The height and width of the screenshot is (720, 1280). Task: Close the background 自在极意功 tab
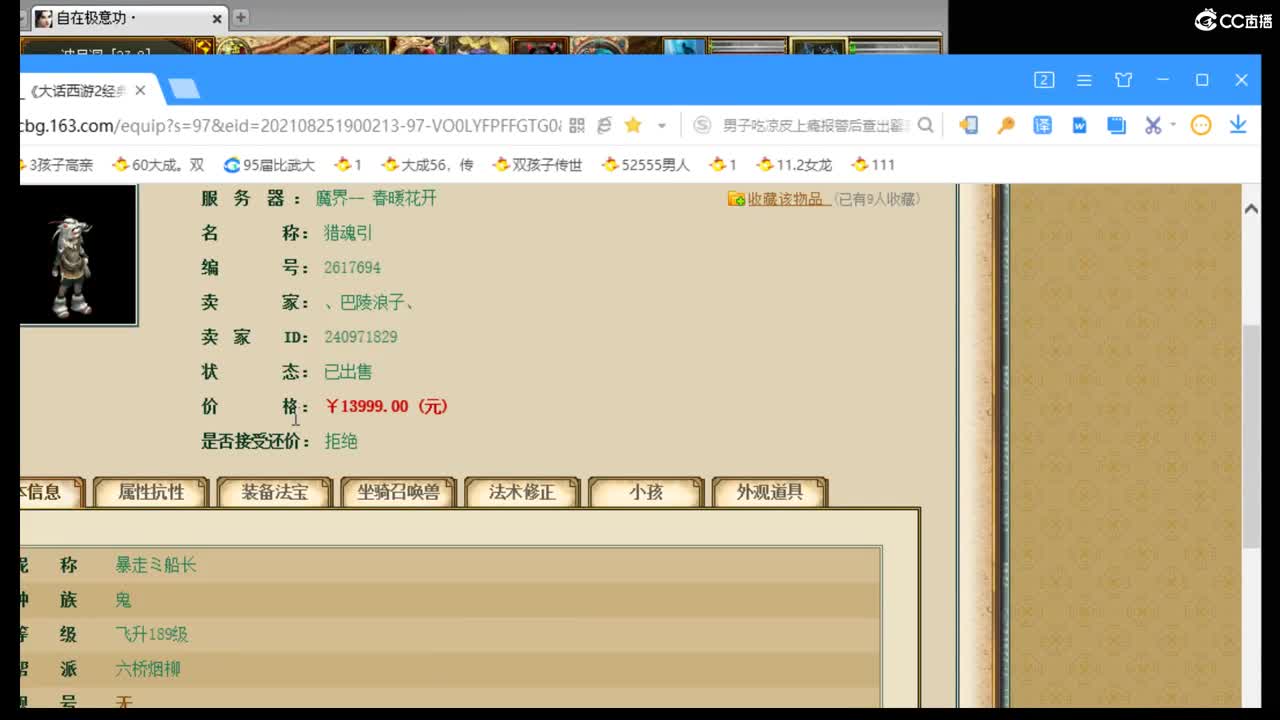tap(218, 18)
